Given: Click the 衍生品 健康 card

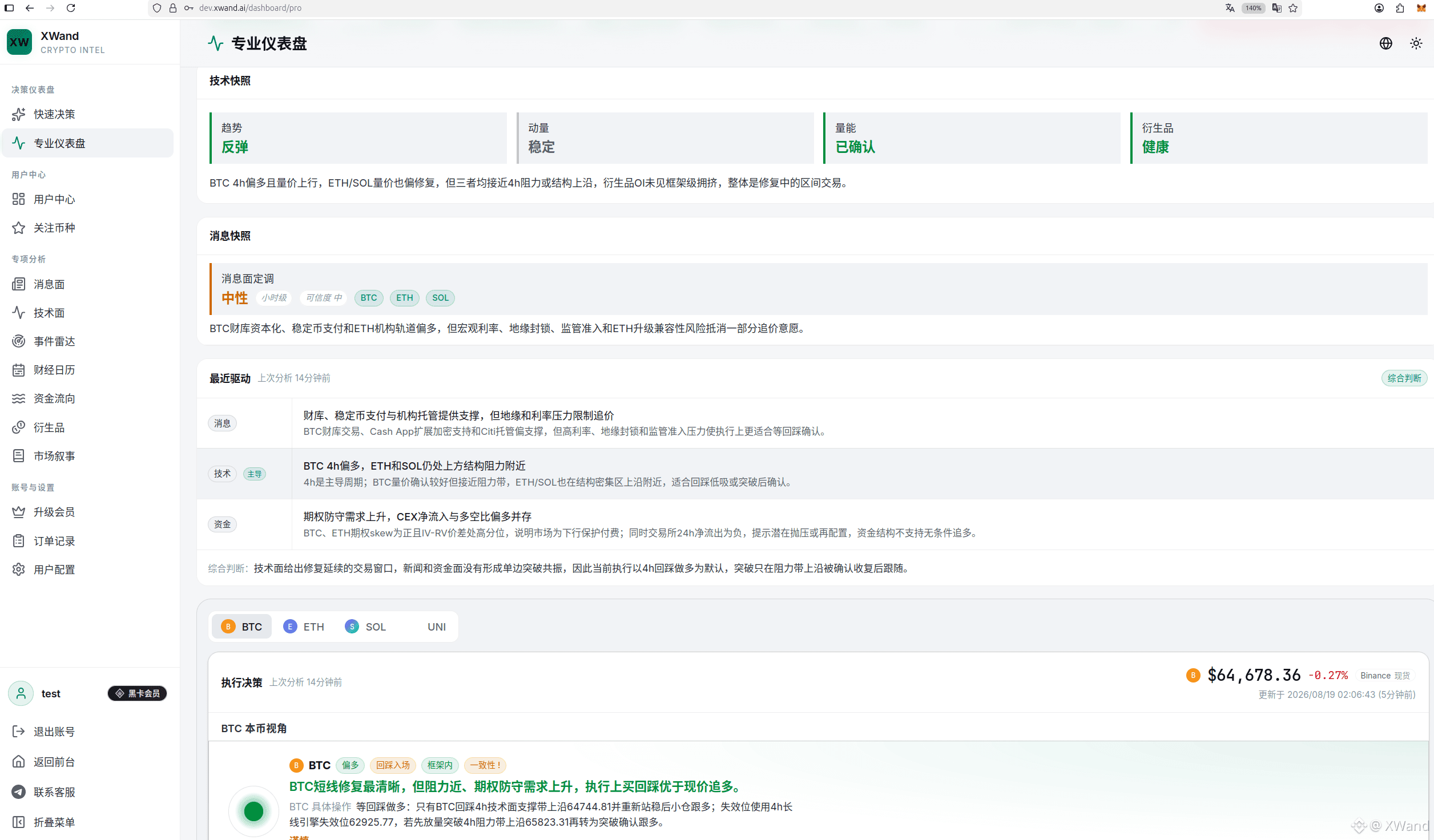Looking at the screenshot, I should point(1279,138).
